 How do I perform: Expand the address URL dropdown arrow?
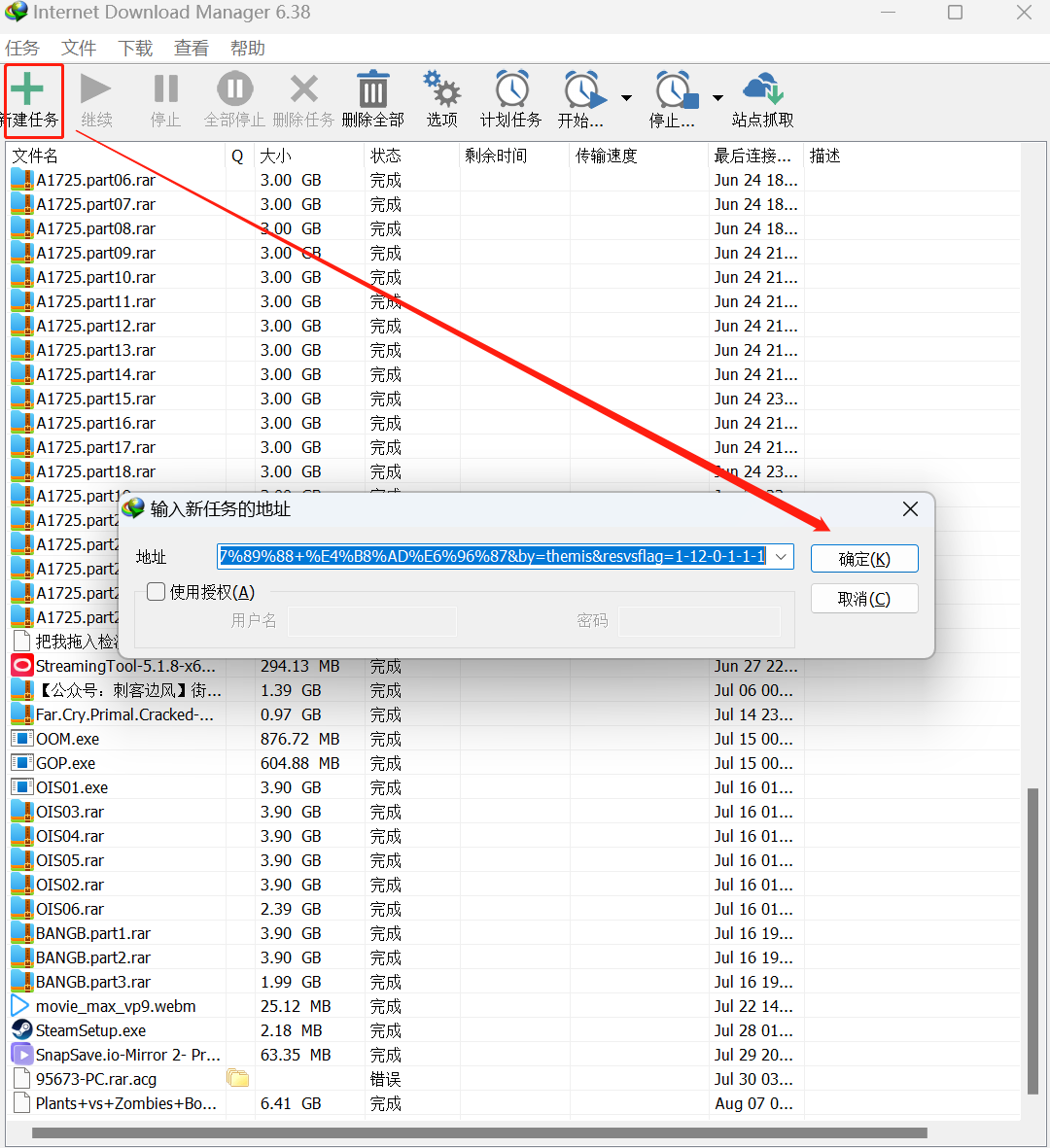tap(782, 556)
